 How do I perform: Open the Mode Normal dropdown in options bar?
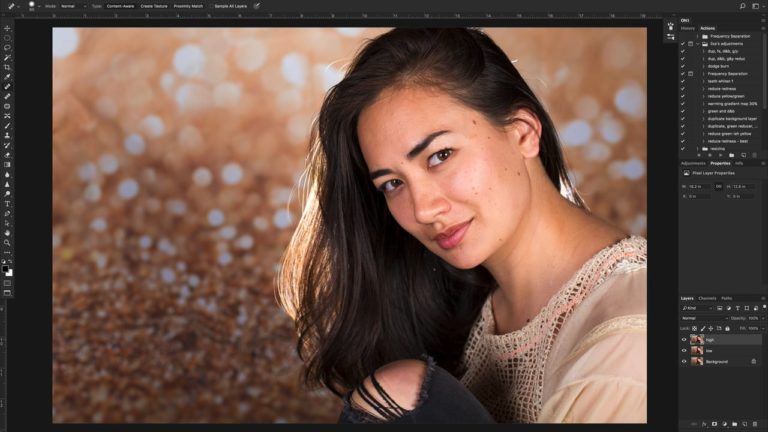pos(73,6)
